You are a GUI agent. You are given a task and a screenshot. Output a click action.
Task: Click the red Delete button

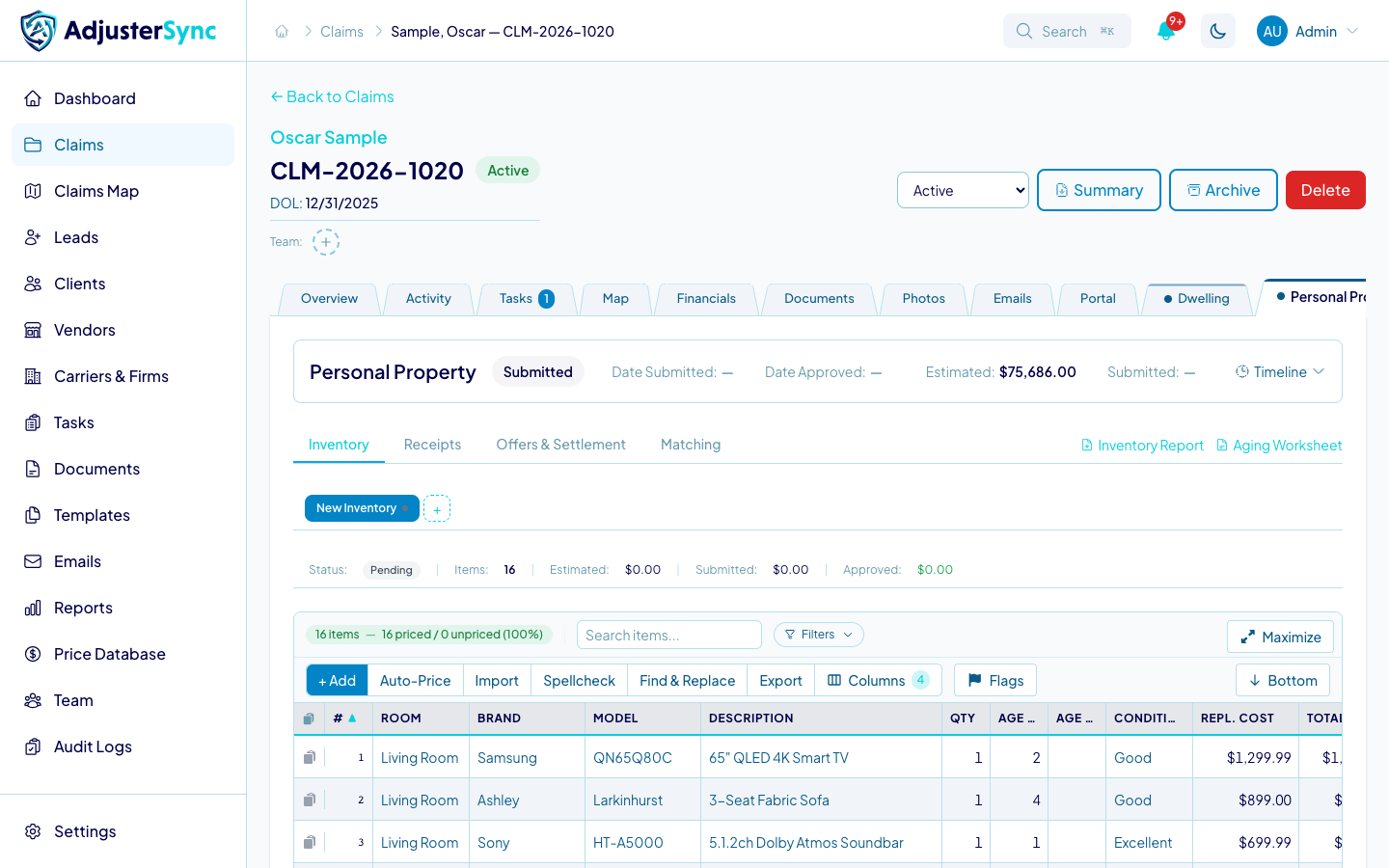tap(1325, 190)
